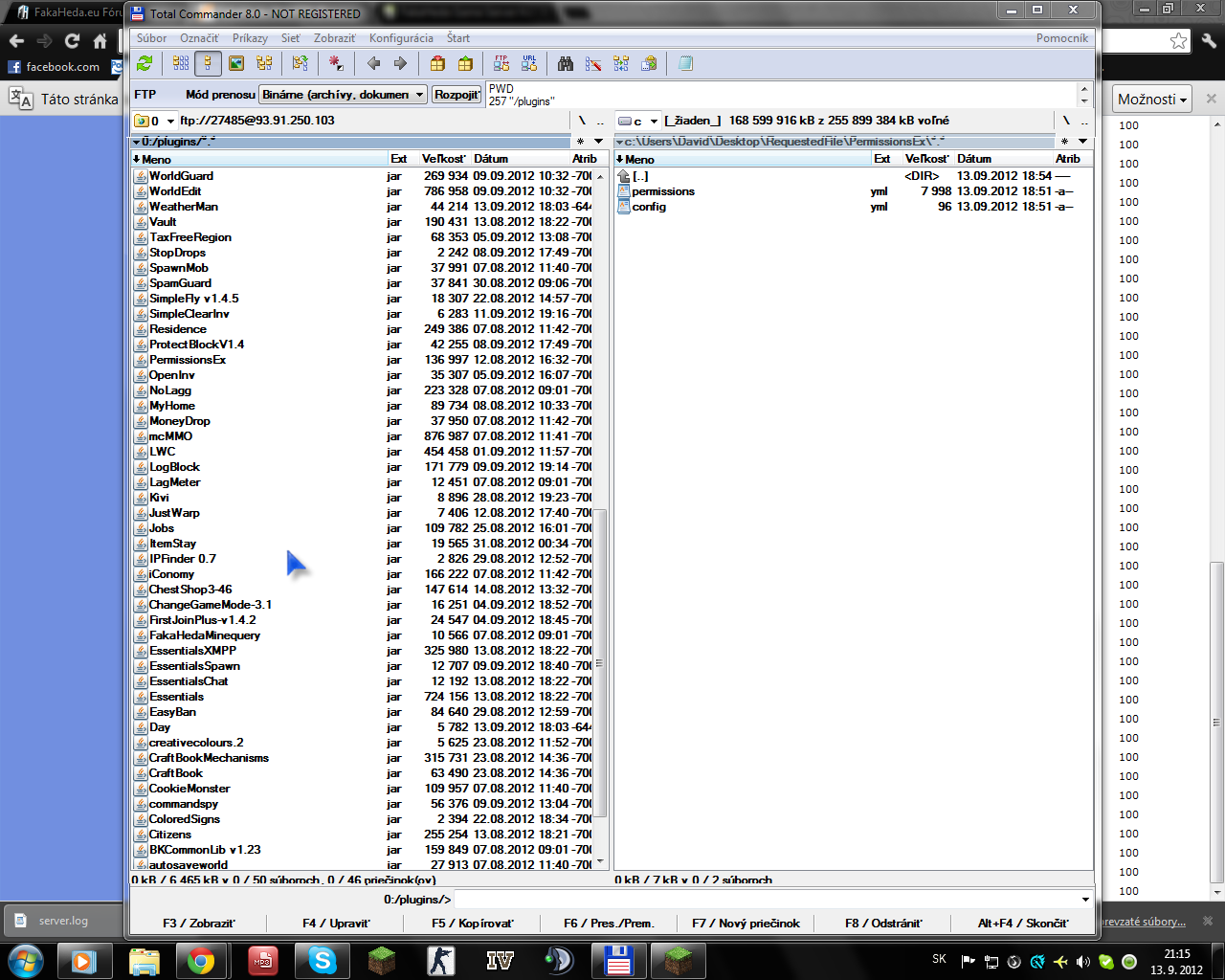Open left panel directory history arrow
Image resolution: width=1225 pixels, height=980 pixels.
(598, 142)
